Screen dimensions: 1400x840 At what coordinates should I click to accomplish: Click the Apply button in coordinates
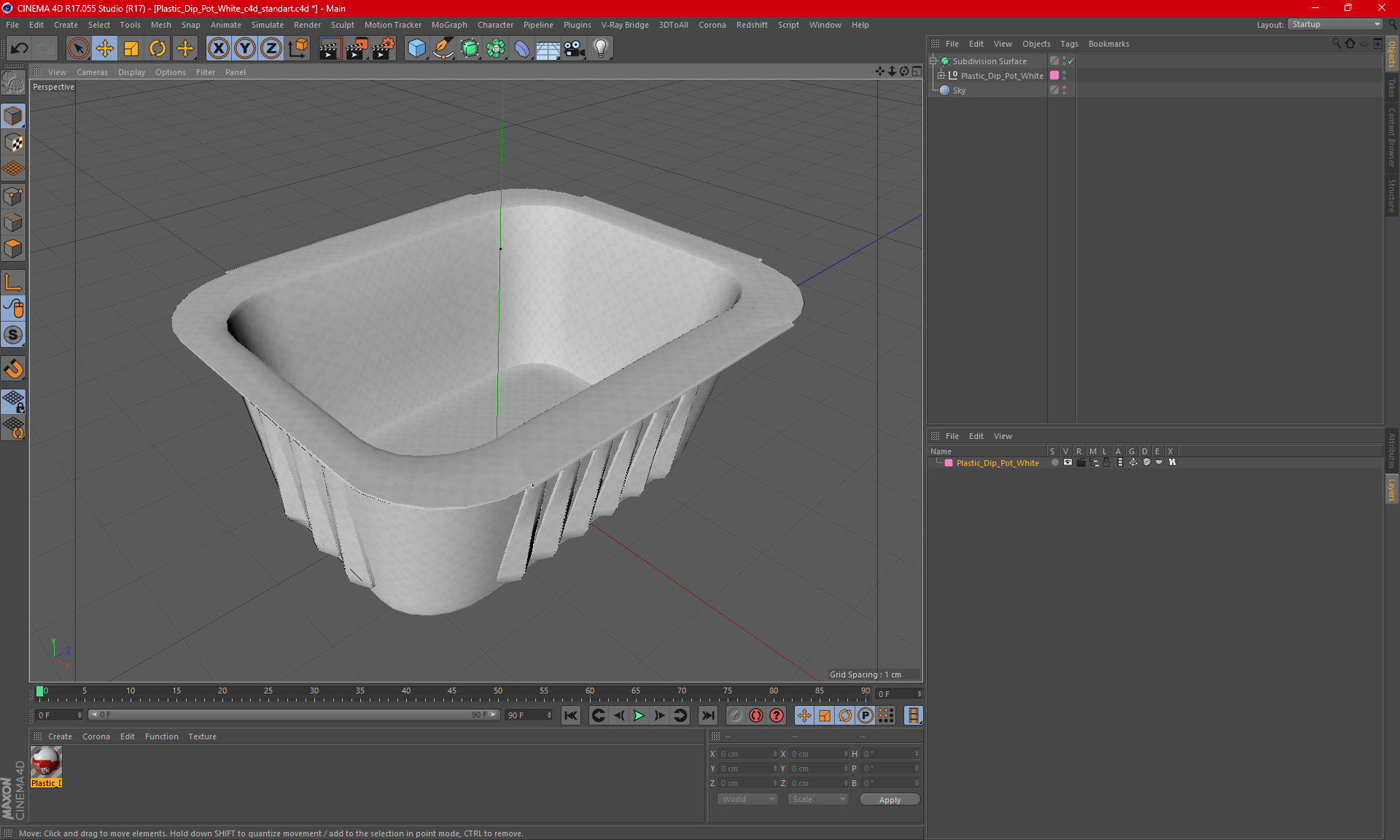click(890, 799)
